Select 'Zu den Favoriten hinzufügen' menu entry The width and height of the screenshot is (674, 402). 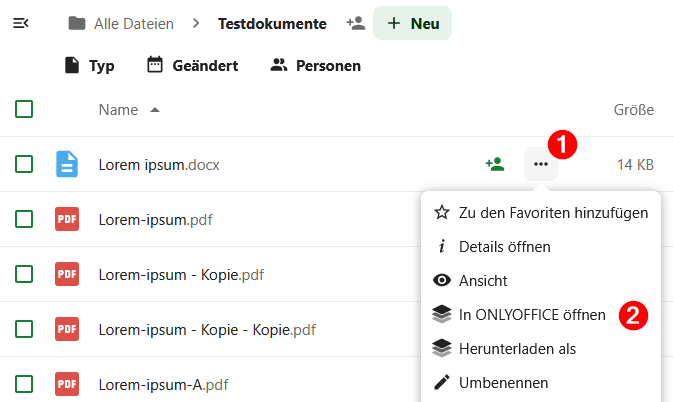click(552, 212)
